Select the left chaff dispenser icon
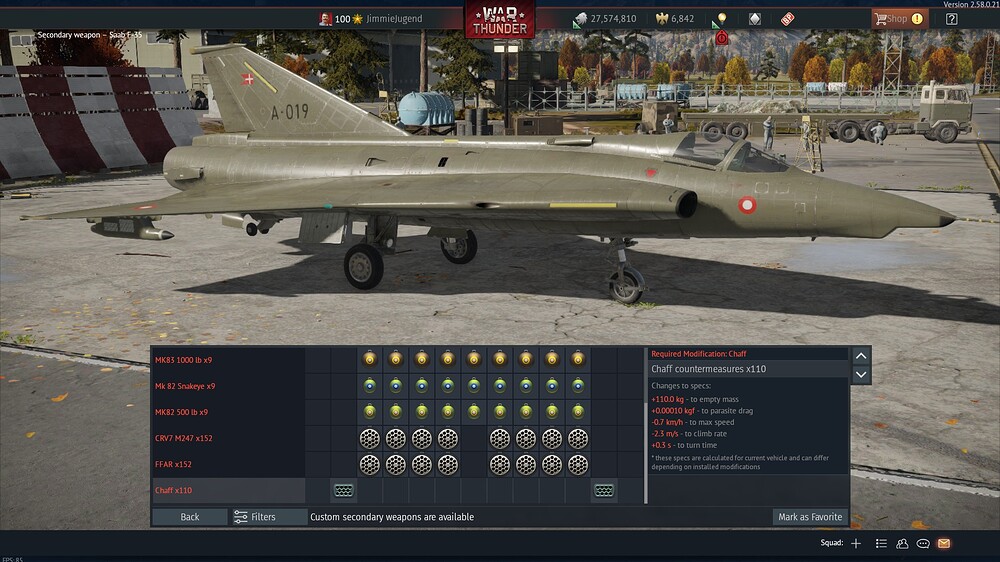The height and width of the screenshot is (562, 1000). (x=344, y=491)
